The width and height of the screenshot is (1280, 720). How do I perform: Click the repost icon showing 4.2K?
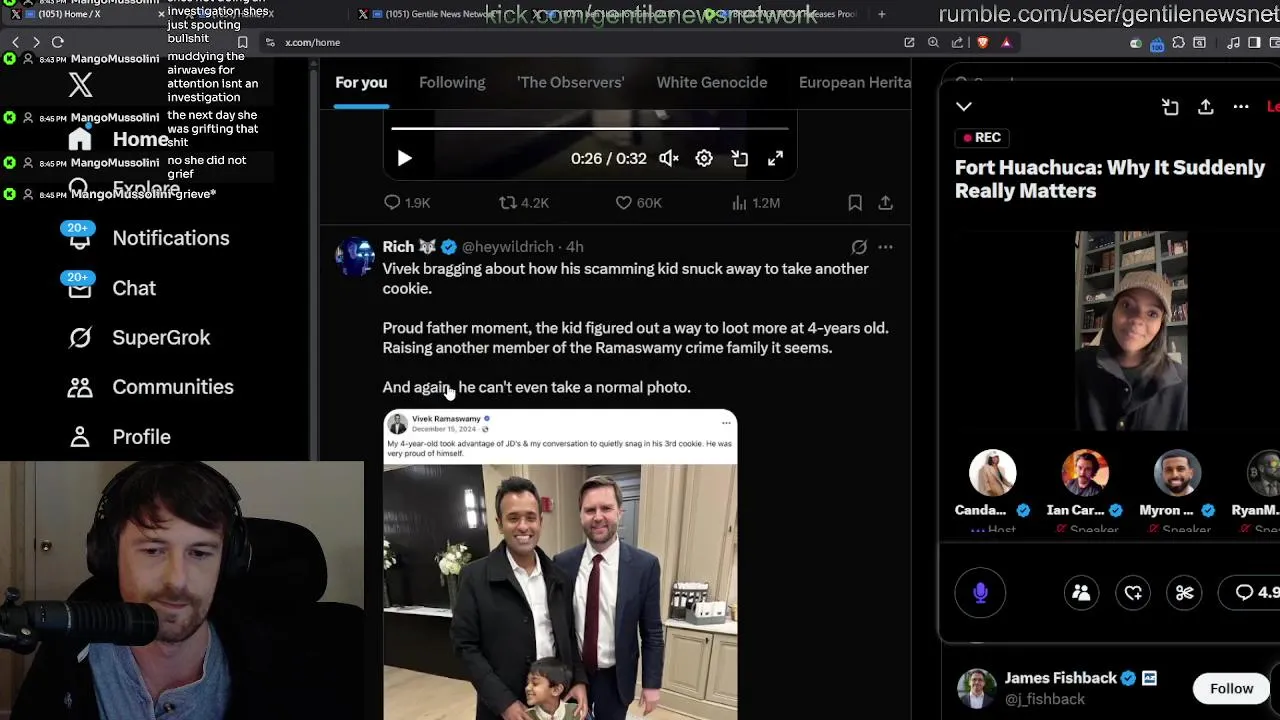coord(508,203)
